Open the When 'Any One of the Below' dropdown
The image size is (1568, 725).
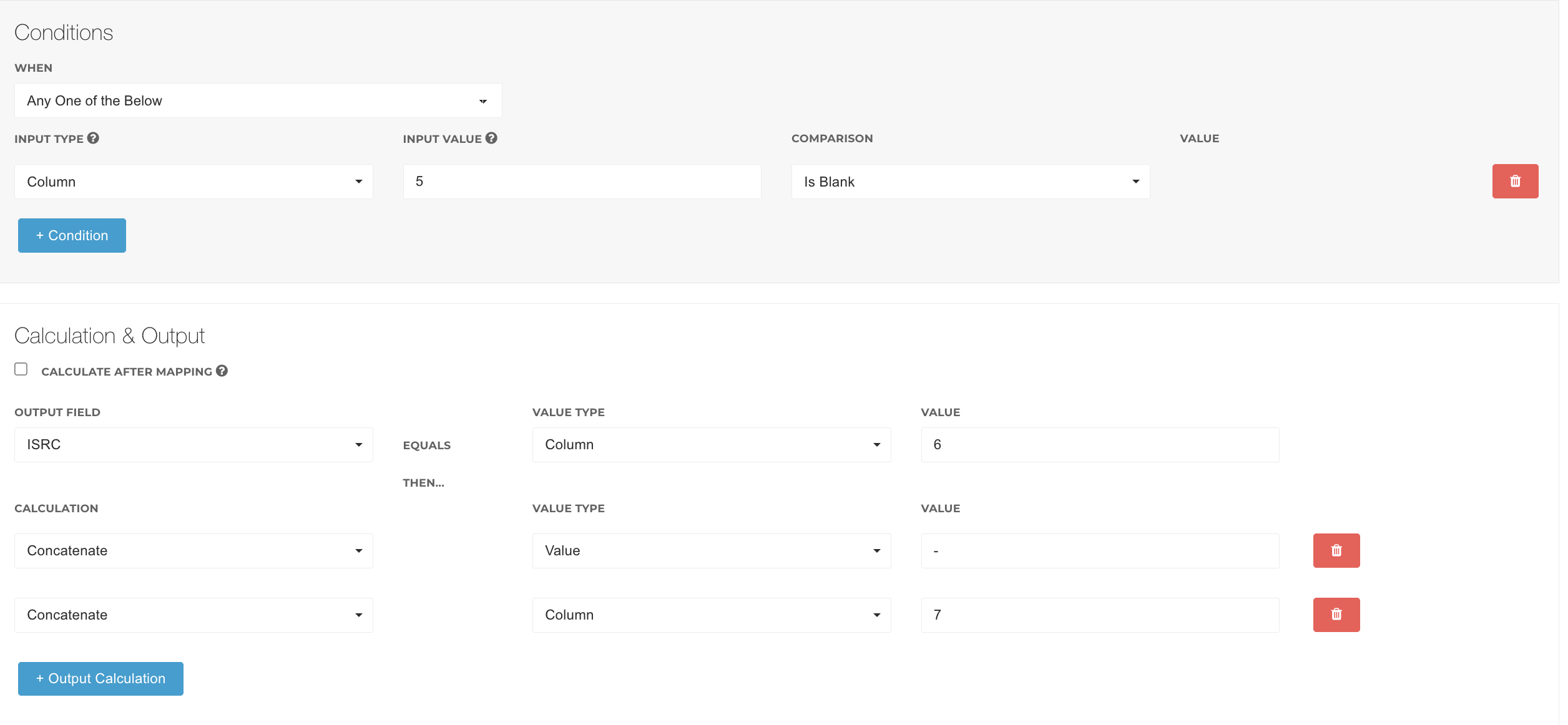(x=258, y=100)
